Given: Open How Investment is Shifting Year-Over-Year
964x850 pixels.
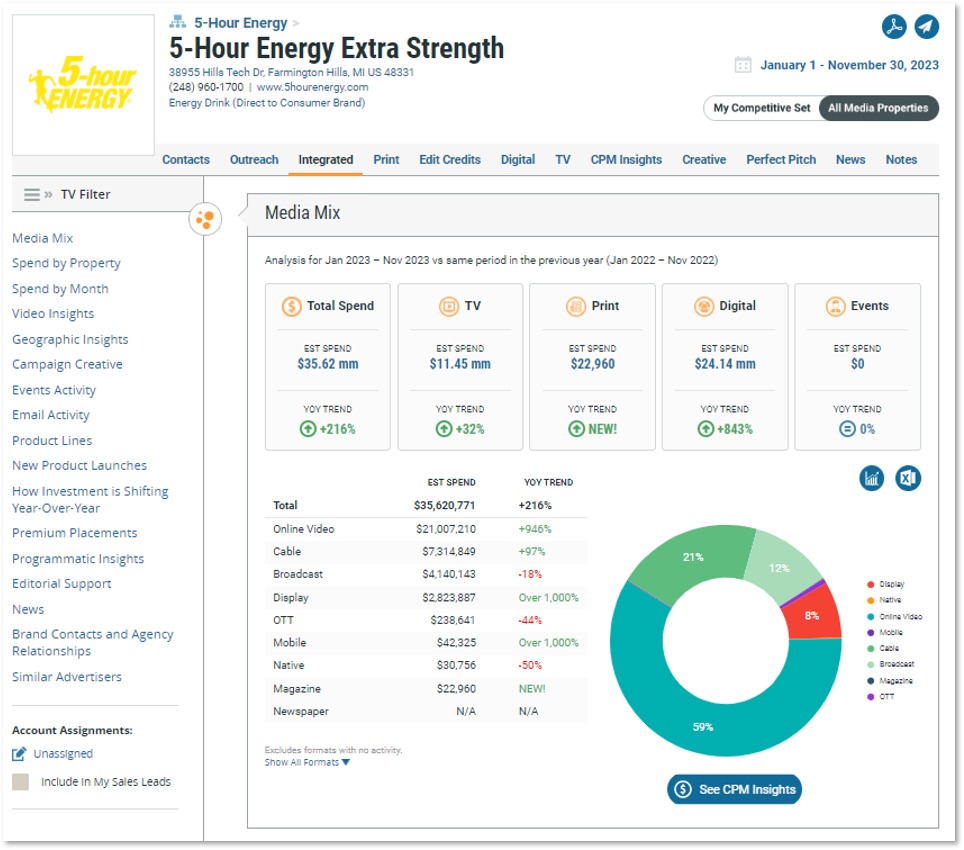Looking at the screenshot, I should (90, 500).
